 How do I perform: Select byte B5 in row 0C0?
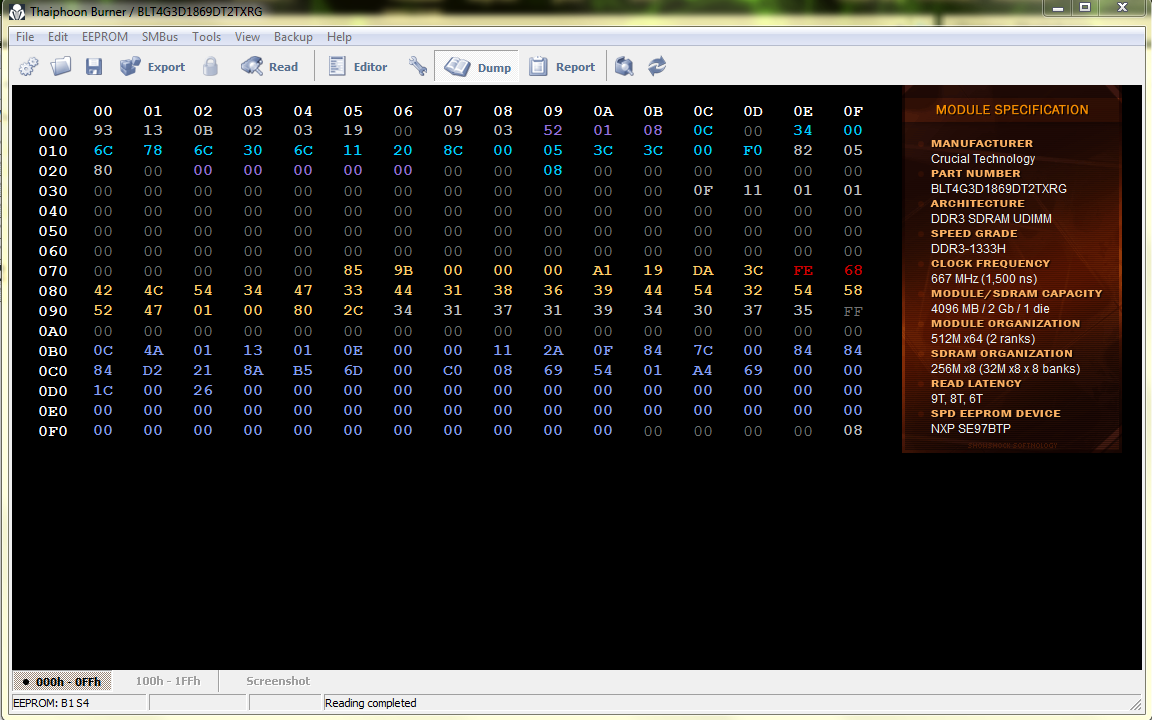pyautogui.click(x=303, y=370)
